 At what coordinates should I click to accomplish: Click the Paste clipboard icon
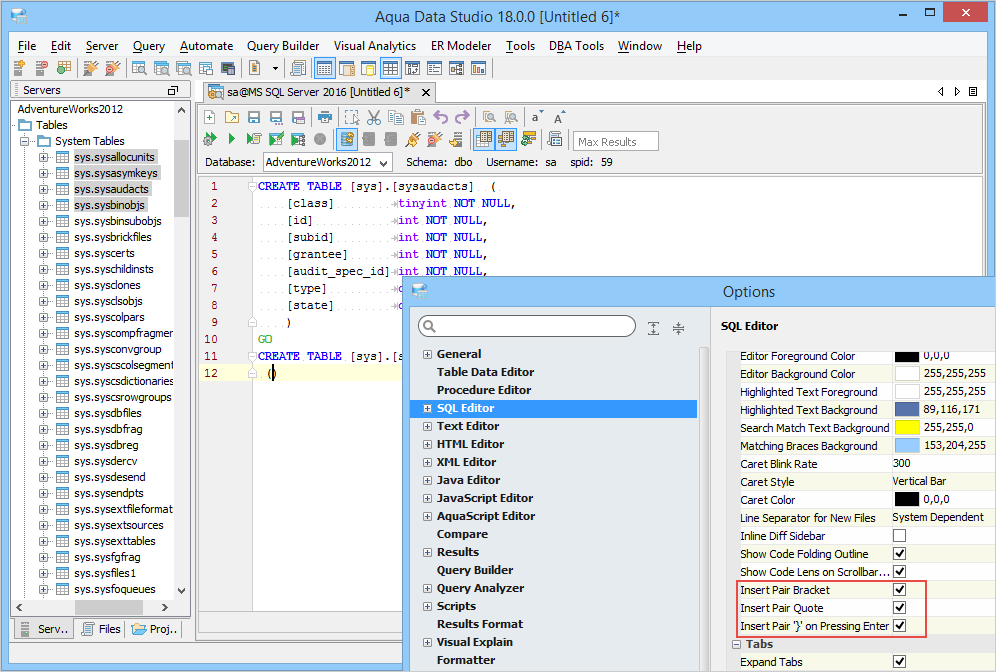pos(418,117)
